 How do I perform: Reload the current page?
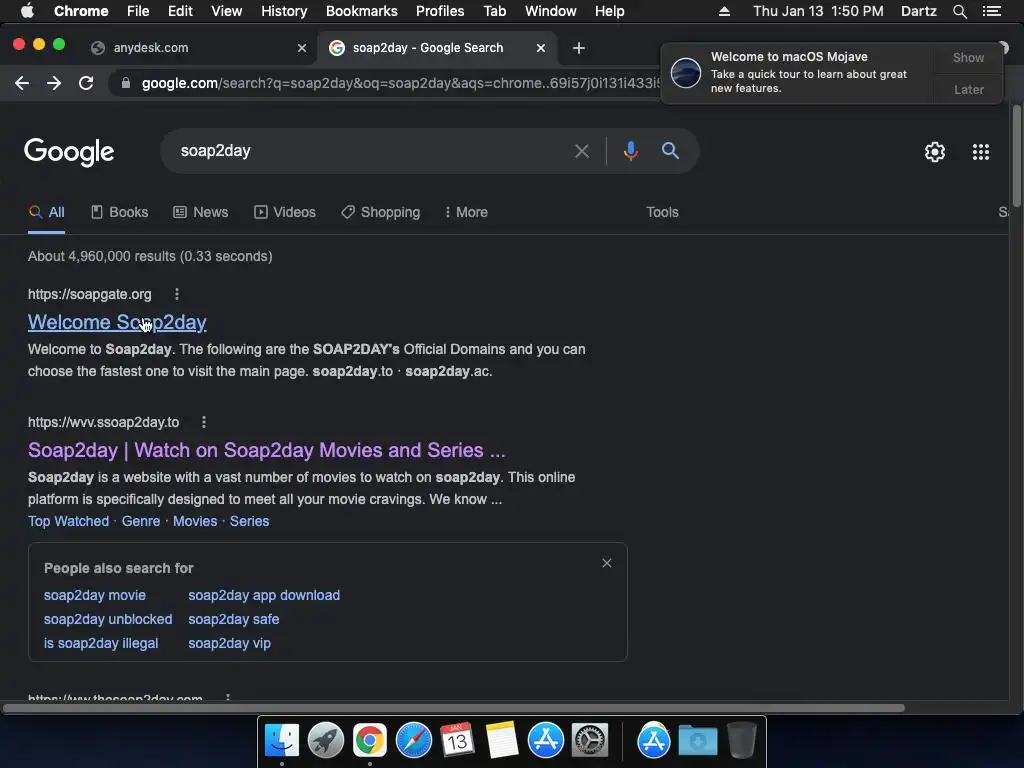click(86, 83)
